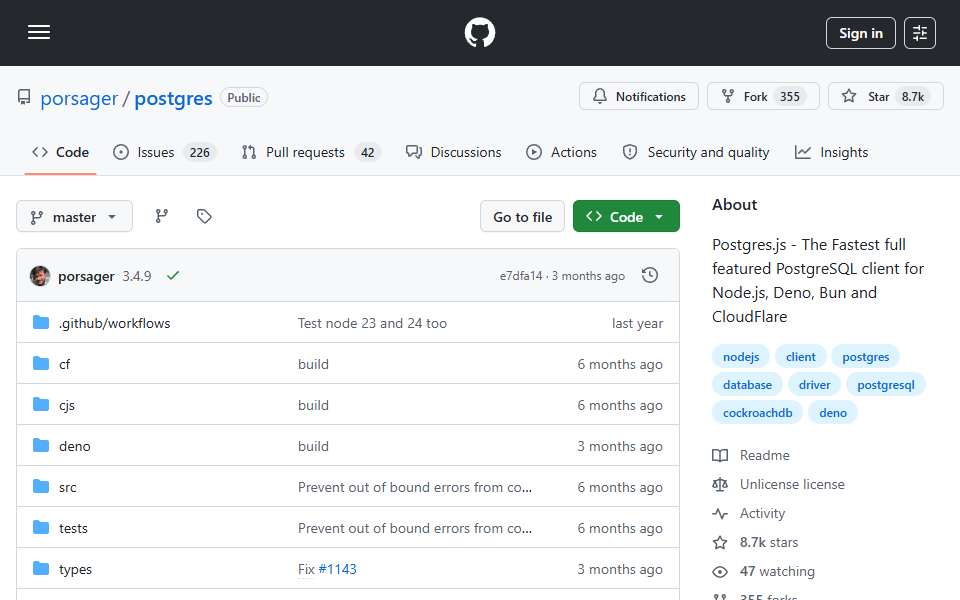Open the porsager commit author link
Image resolution: width=960 pixels, height=600 pixels.
click(x=86, y=277)
